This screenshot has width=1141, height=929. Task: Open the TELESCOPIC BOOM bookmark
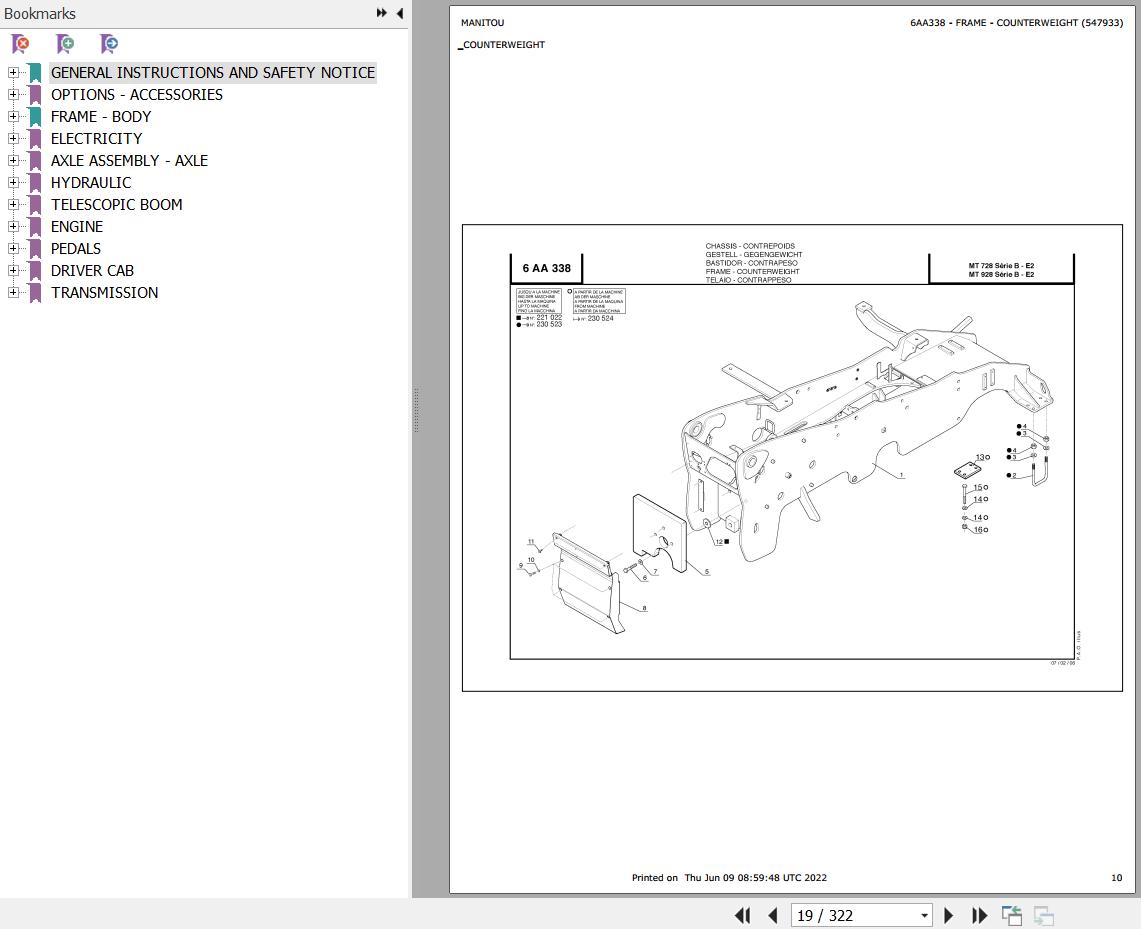click(116, 204)
